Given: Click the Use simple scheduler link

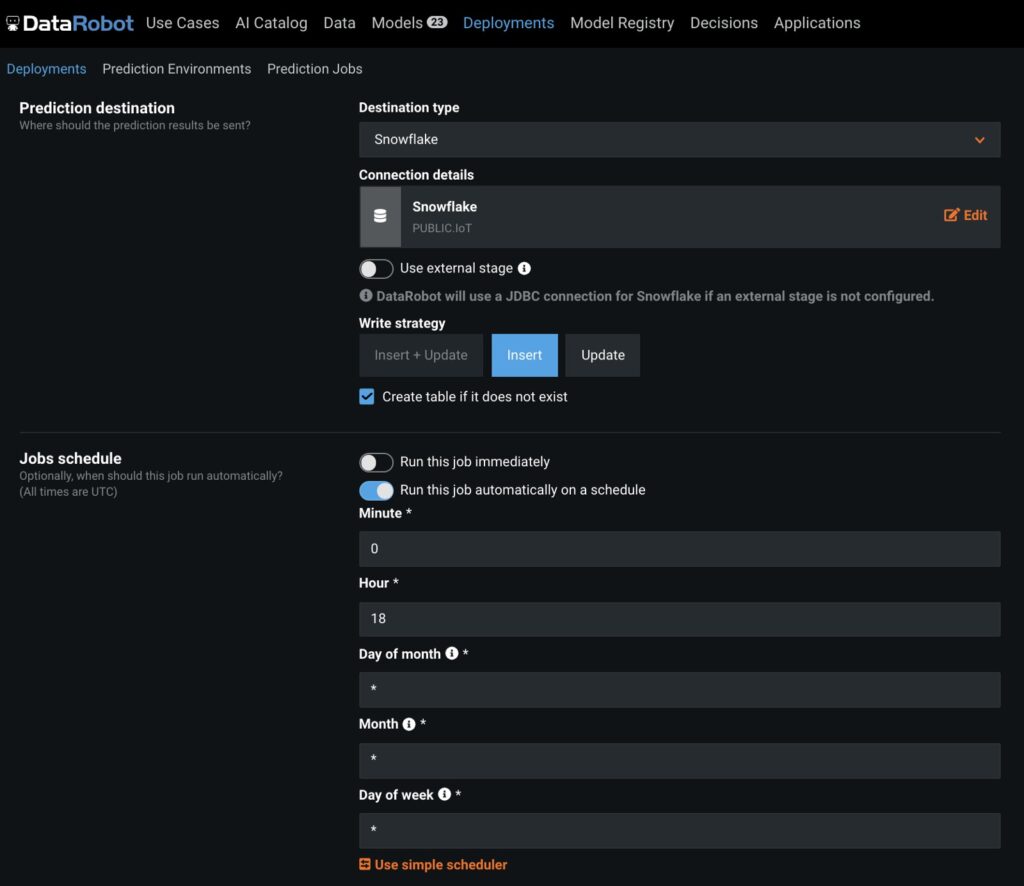Looking at the screenshot, I should [433, 865].
